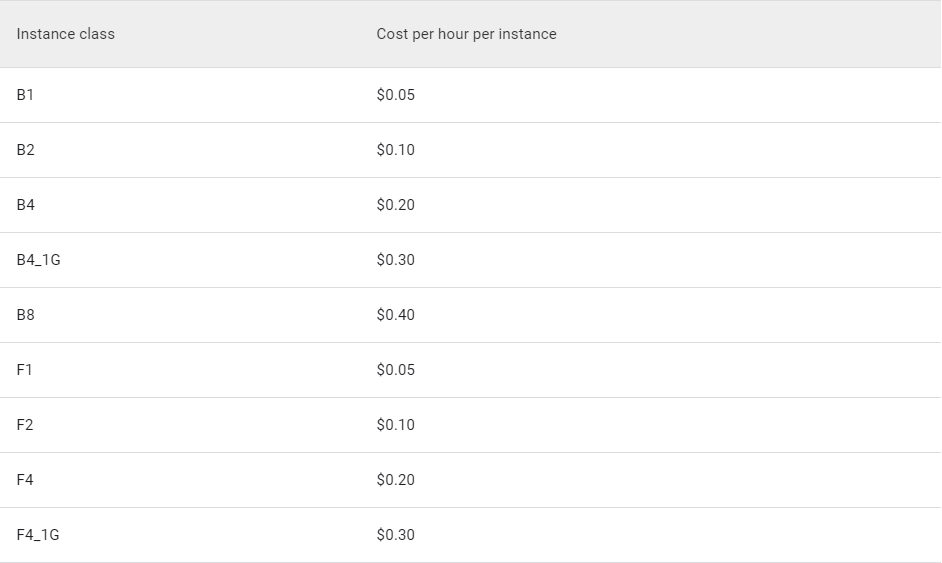This screenshot has width=942, height=563.
Task: Select the F1 instance class cell
Action: (24, 370)
